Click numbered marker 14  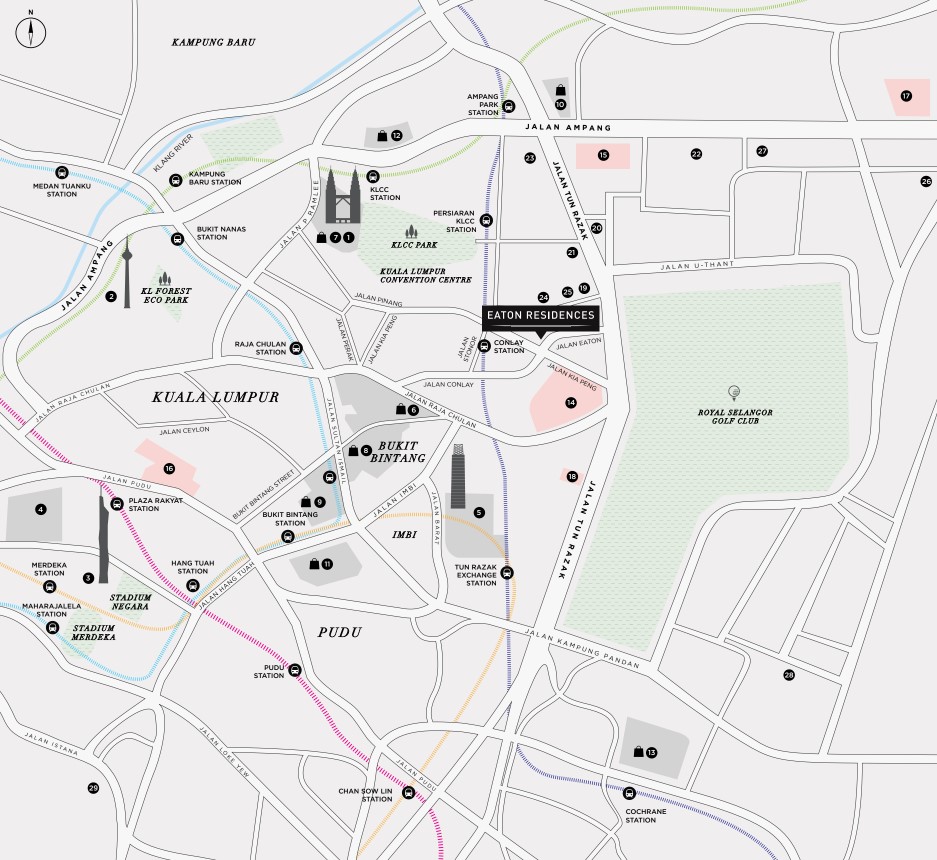[x=571, y=403]
